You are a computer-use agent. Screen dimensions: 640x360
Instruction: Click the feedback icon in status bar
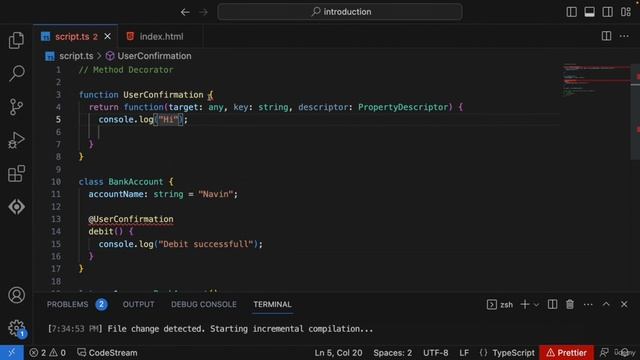(x=604, y=353)
